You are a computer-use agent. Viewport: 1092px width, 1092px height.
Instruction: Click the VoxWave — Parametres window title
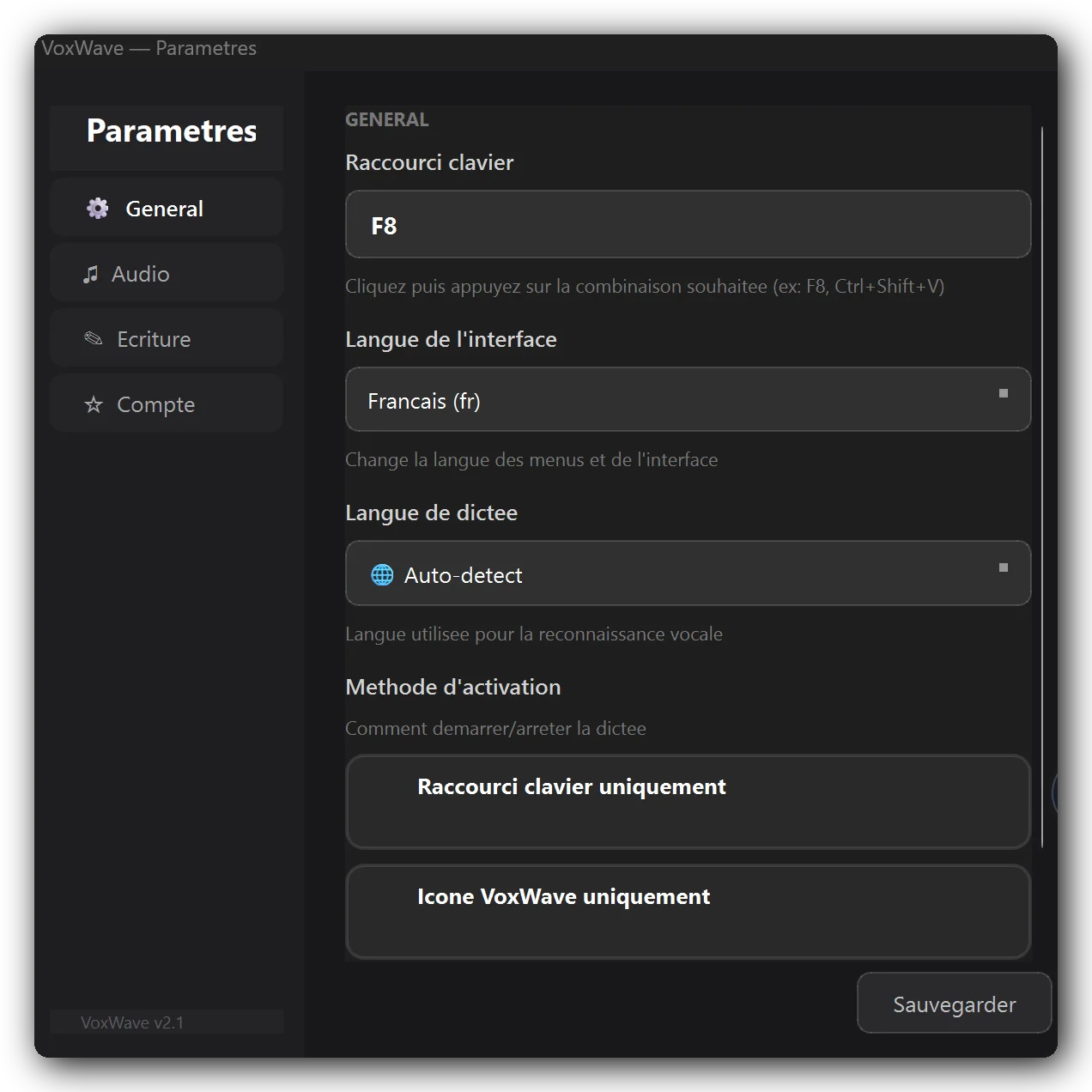[x=149, y=48]
